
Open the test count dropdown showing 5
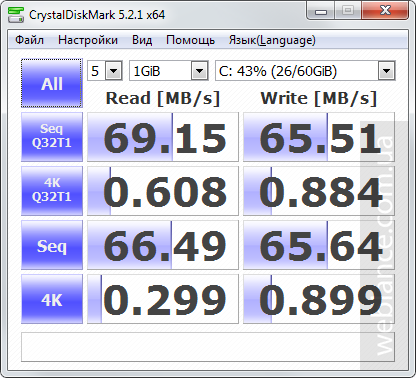tap(105, 71)
